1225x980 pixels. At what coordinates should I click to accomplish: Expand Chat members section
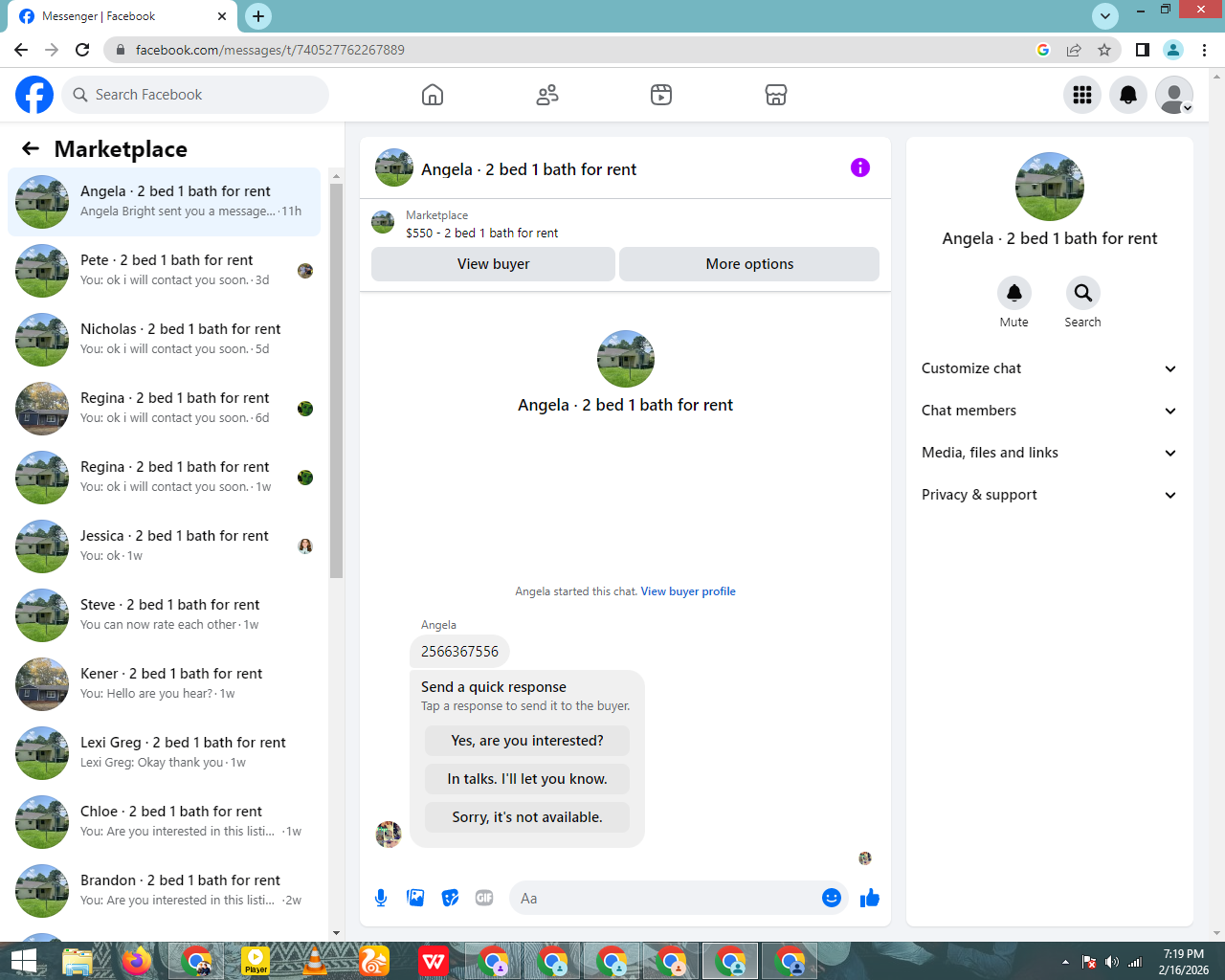tap(1050, 411)
